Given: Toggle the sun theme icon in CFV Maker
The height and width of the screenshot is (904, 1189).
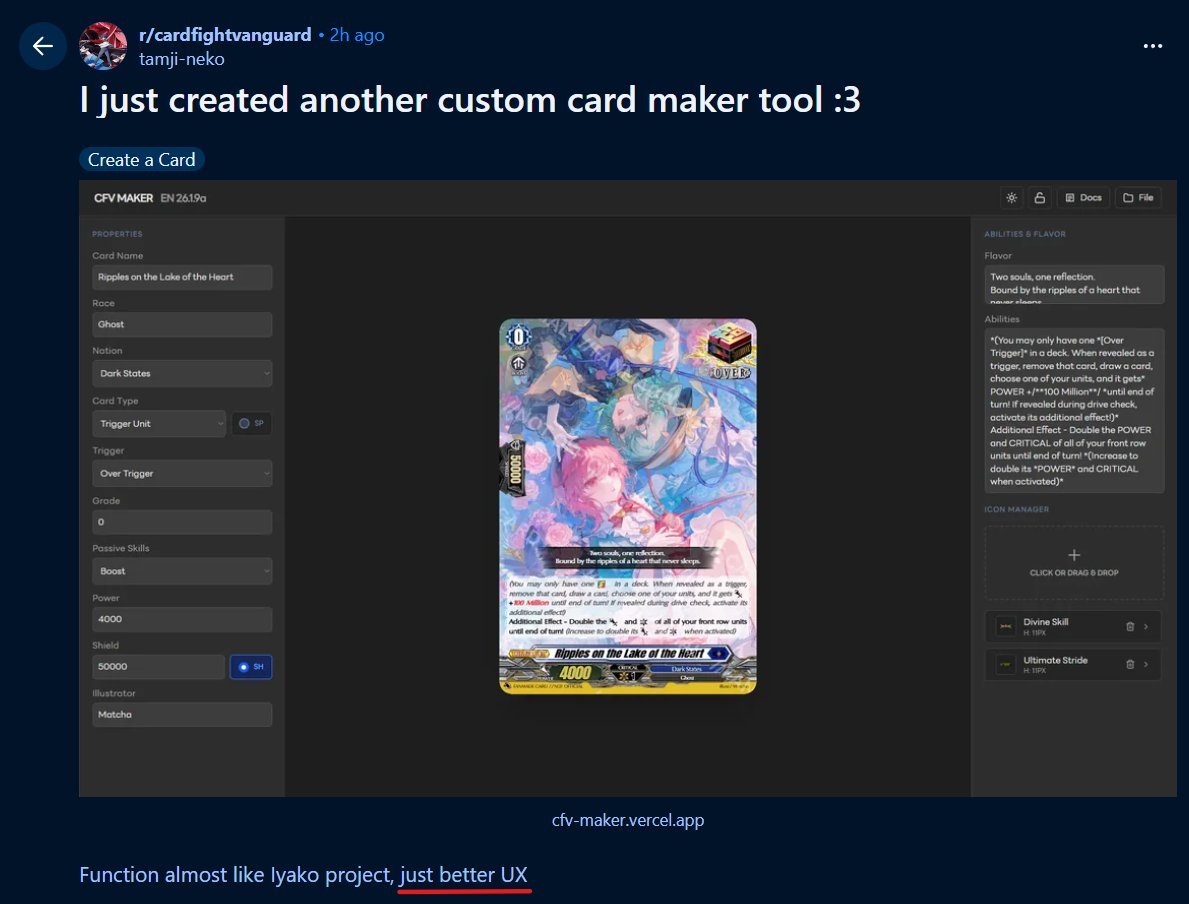Looking at the screenshot, I should pos(1012,198).
